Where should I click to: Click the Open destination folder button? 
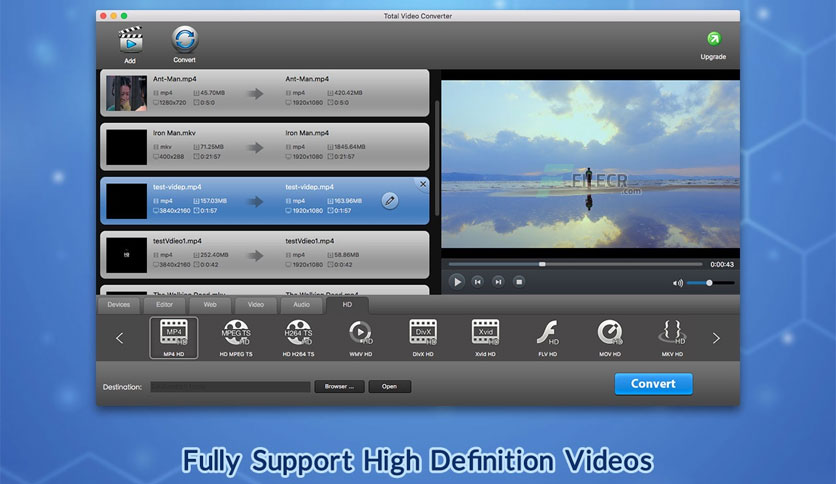pyautogui.click(x=389, y=386)
